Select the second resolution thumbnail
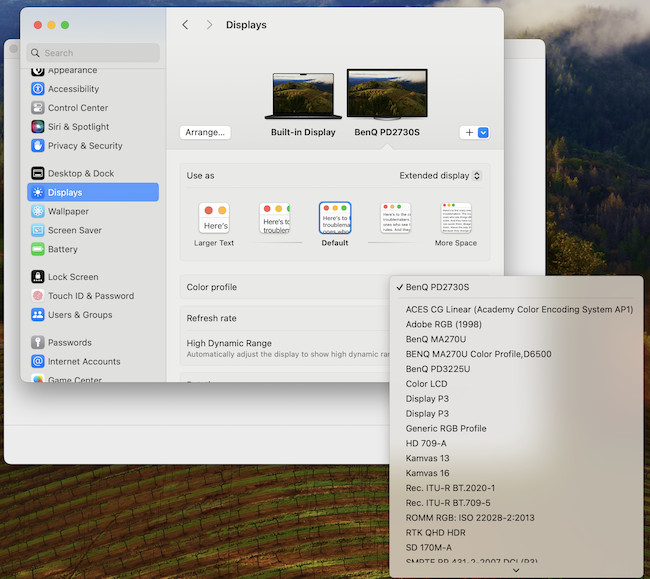 [275, 218]
